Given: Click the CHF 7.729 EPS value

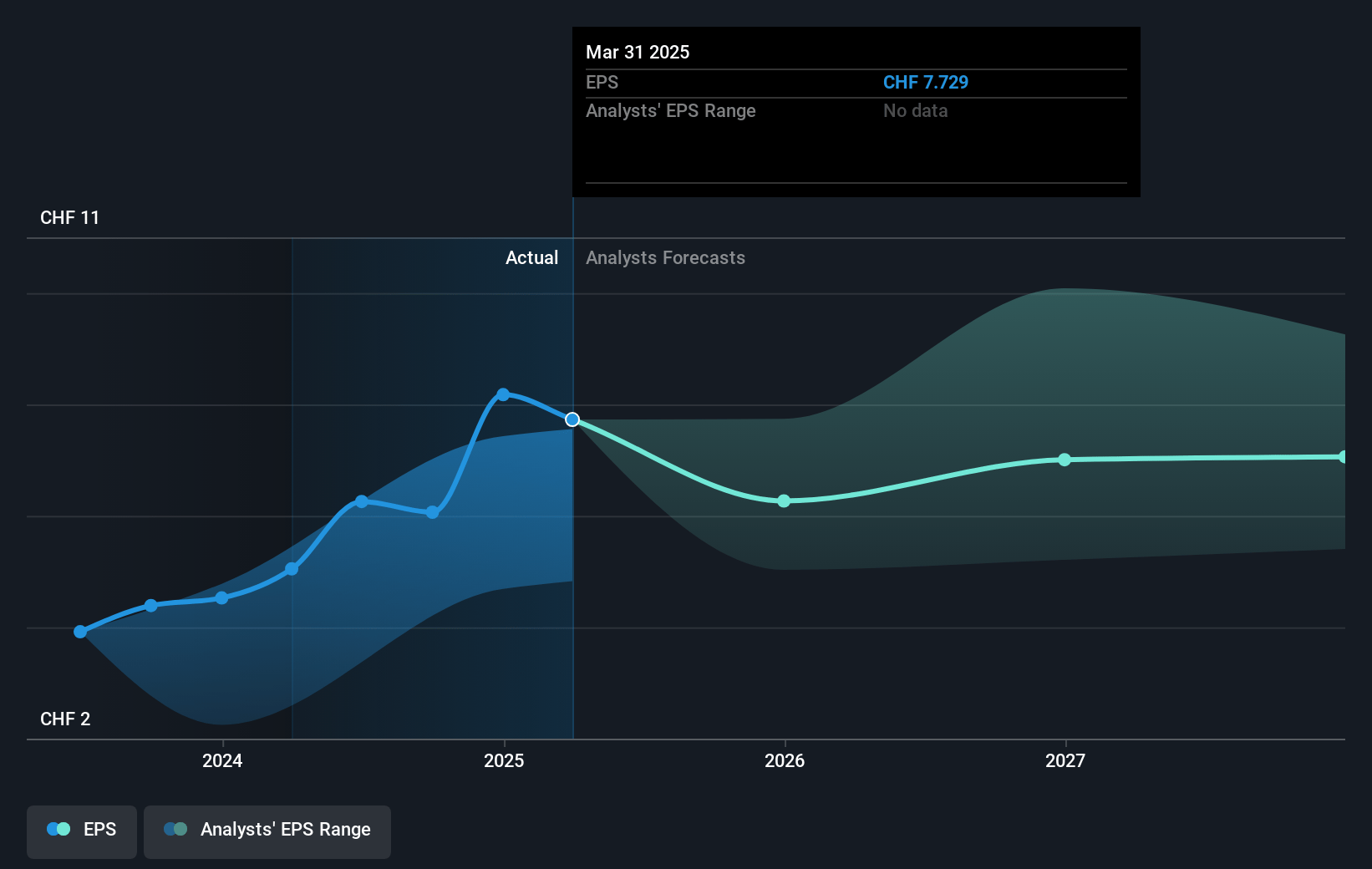Looking at the screenshot, I should click(926, 83).
